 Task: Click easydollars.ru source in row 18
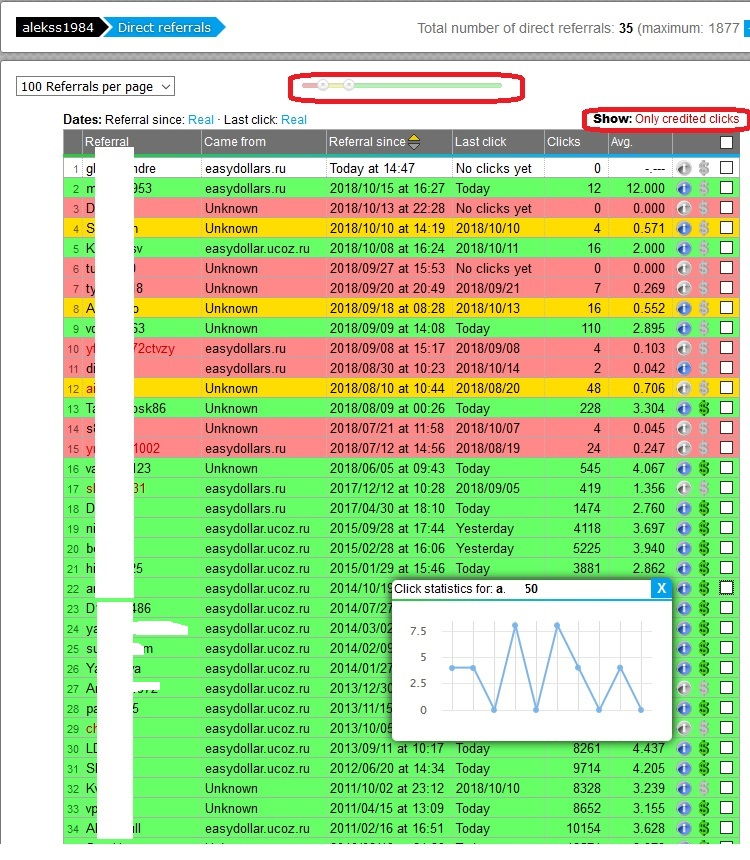point(245,508)
